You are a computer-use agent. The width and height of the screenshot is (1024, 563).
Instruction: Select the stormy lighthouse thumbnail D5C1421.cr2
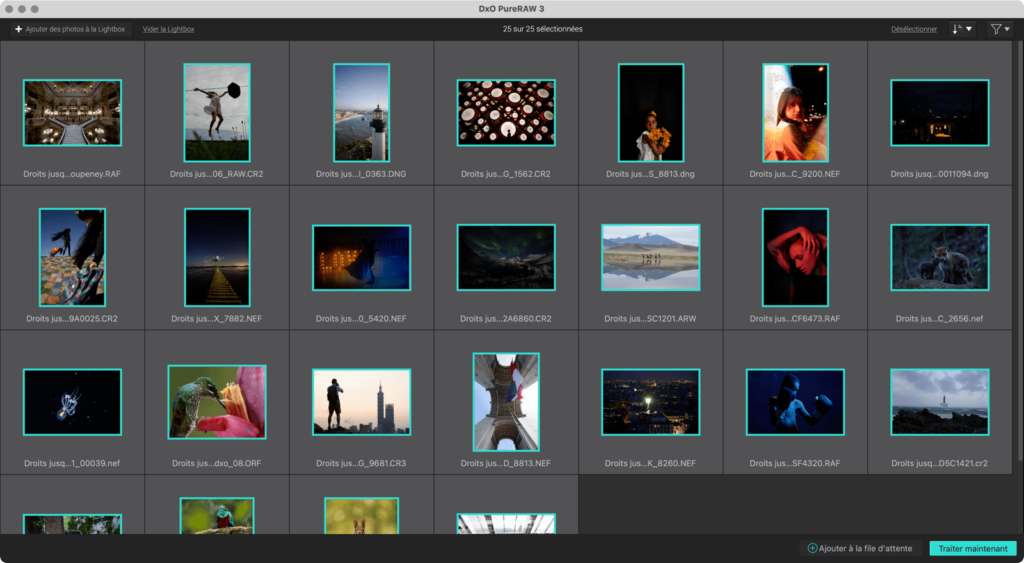(940, 402)
